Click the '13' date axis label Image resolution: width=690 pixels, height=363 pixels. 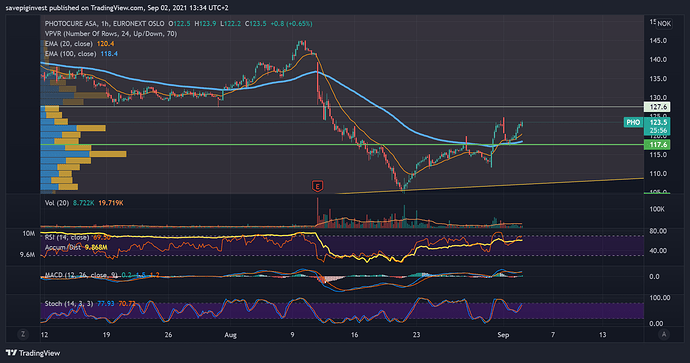point(602,335)
